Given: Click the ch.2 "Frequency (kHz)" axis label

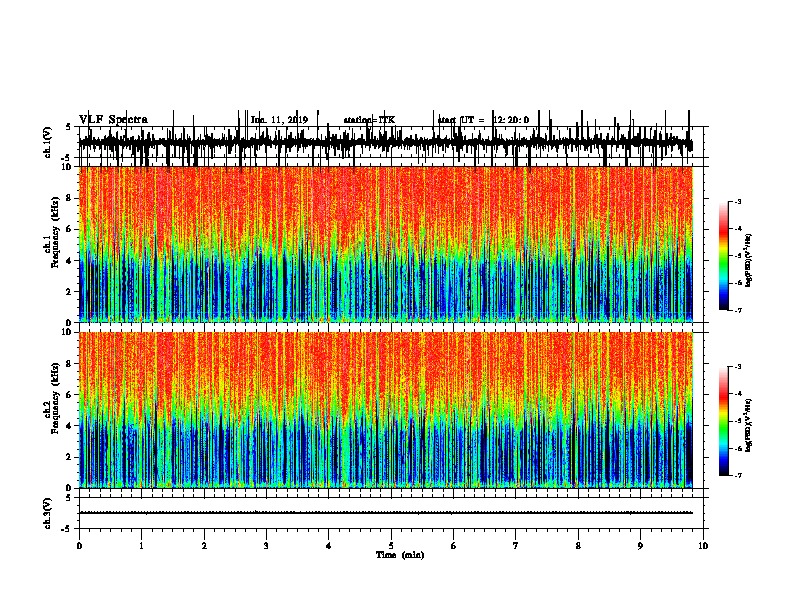Looking at the screenshot, I should tap(56, 398).
